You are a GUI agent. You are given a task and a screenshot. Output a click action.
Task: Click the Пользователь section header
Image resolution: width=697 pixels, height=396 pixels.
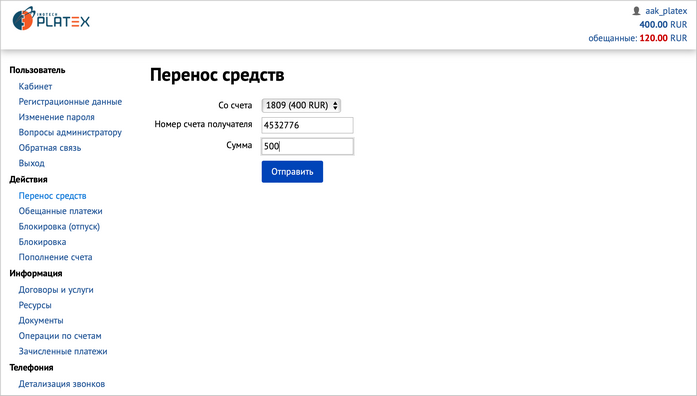[37, 70]
